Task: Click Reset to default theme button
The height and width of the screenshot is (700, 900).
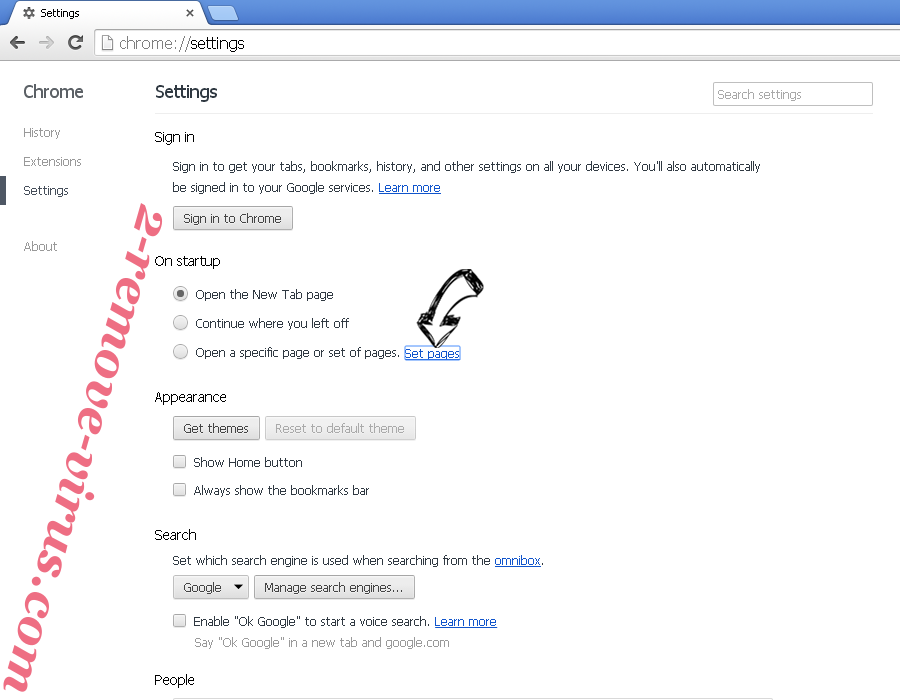Action: 340,429
